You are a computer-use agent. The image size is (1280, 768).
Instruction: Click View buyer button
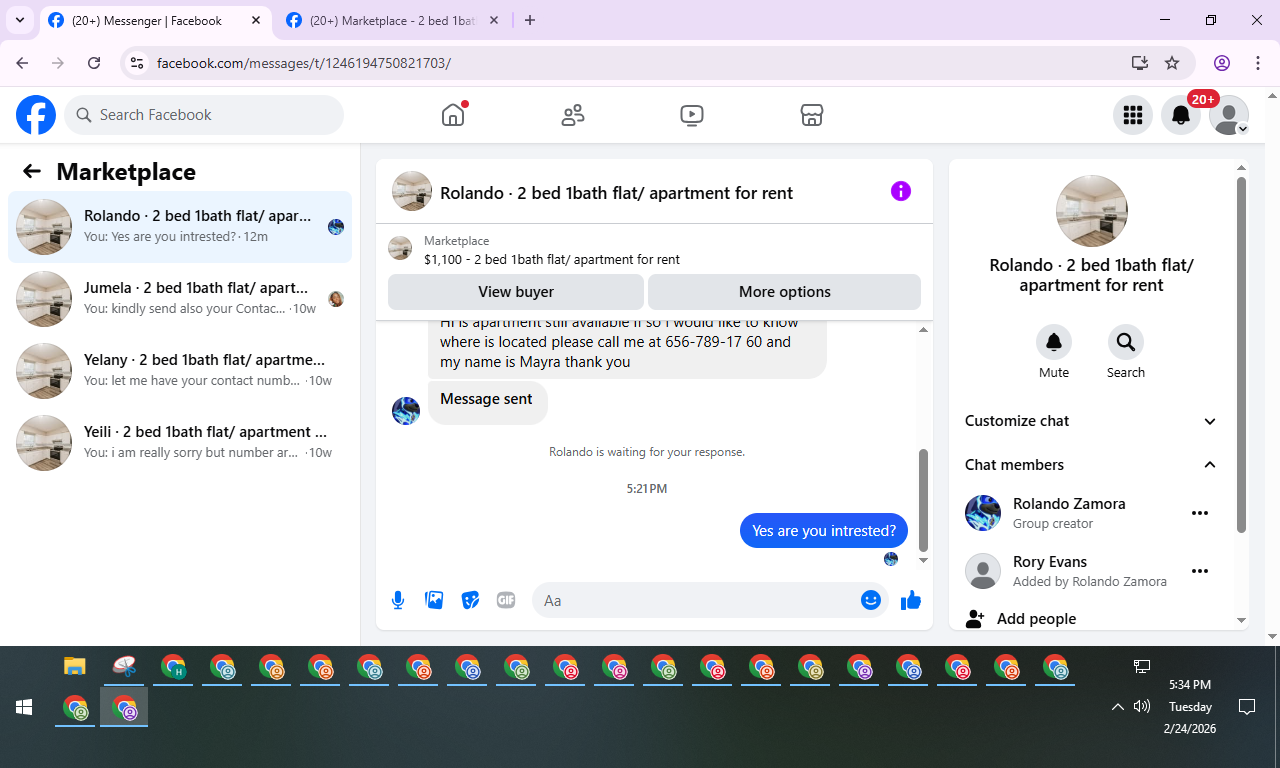pos(516,292)
